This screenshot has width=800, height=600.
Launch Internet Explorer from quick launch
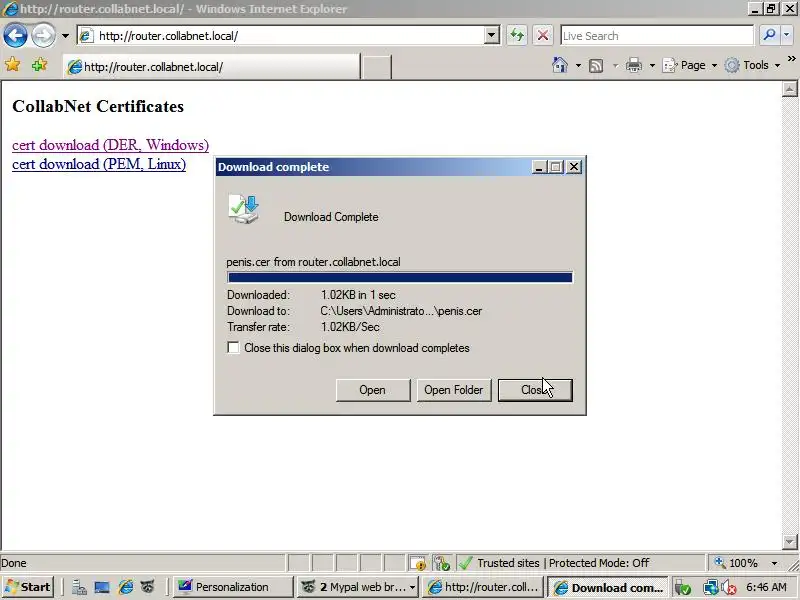coord(126,587)
